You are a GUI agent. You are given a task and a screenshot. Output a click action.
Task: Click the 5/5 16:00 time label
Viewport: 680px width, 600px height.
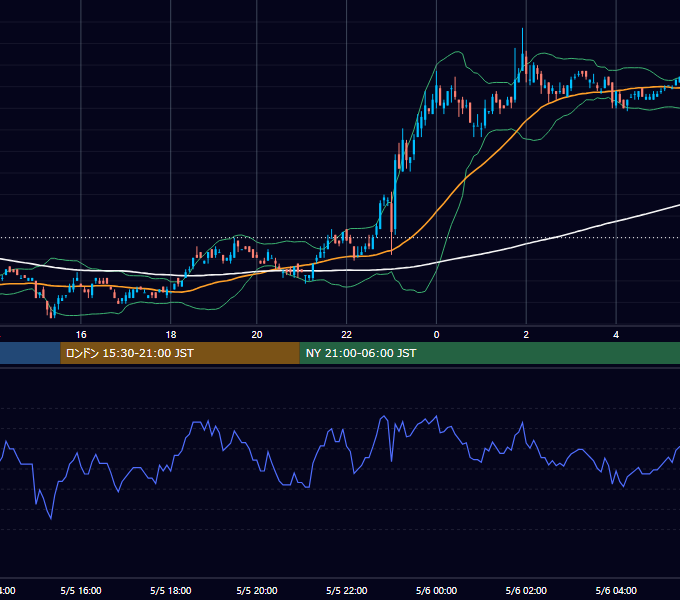pos(81,590)
